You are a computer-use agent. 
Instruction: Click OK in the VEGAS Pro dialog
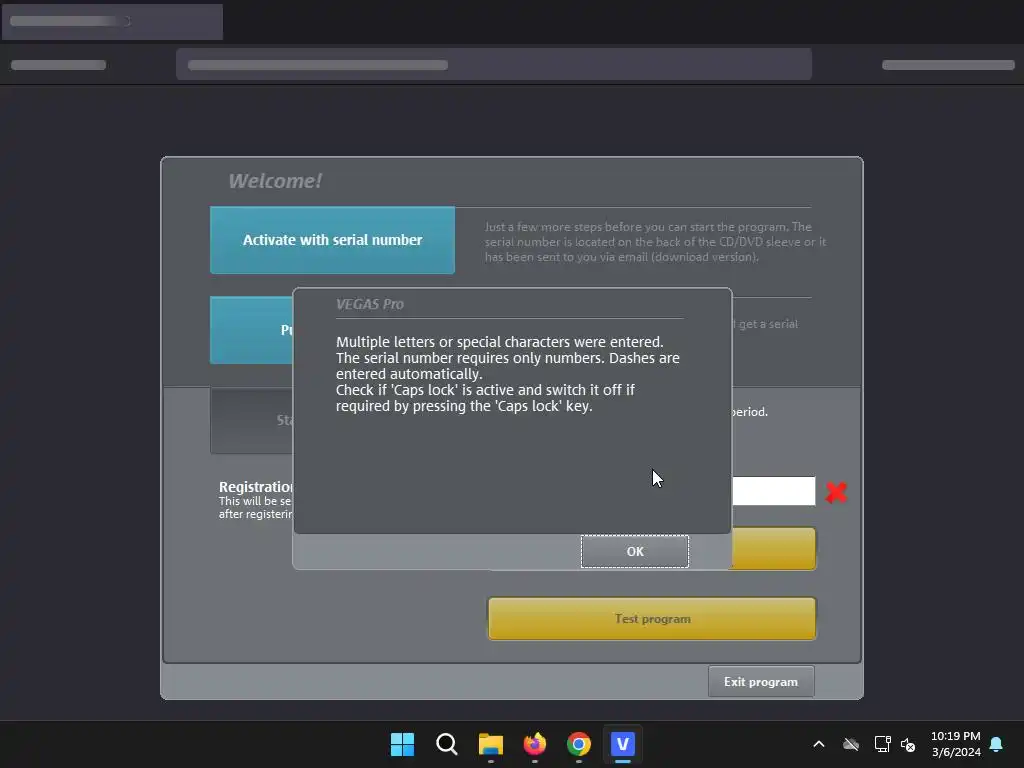(634, 551)
